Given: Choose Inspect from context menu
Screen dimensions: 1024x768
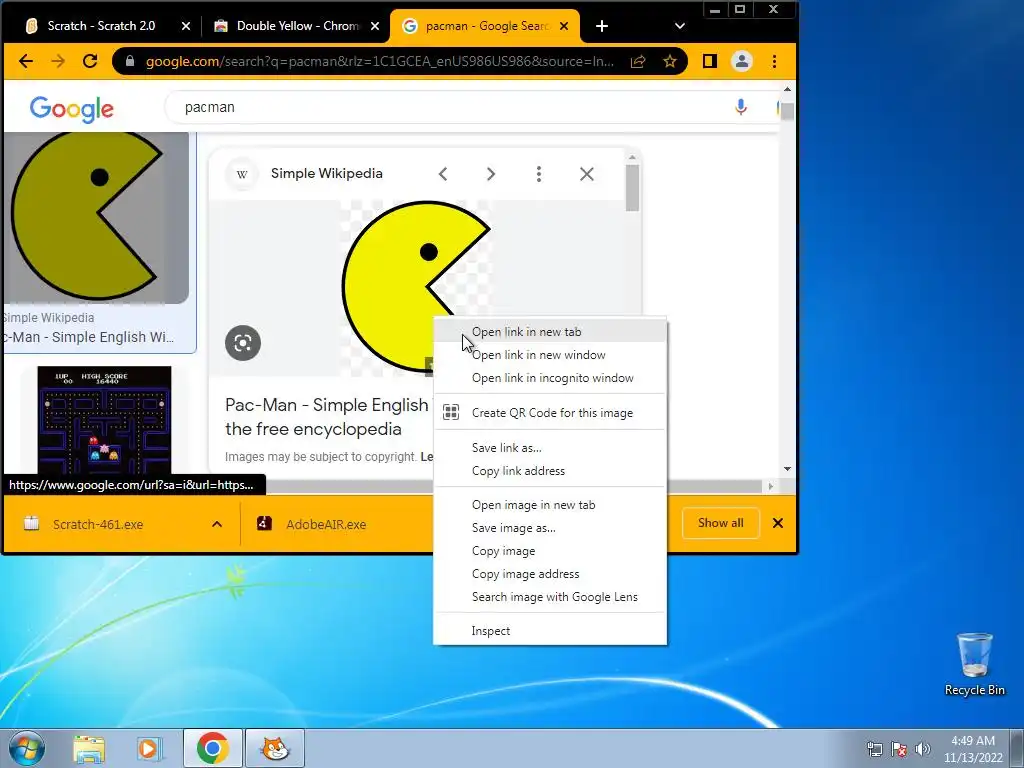Looking at the screenshot, I should (550, 631).
